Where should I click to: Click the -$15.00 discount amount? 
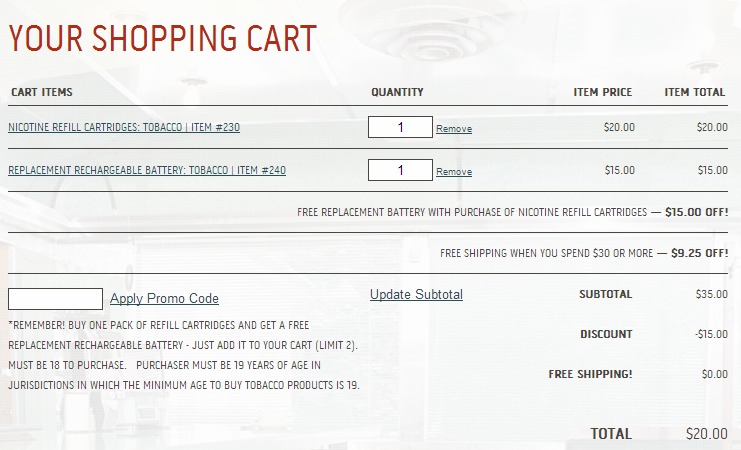(x=711, y=334)
